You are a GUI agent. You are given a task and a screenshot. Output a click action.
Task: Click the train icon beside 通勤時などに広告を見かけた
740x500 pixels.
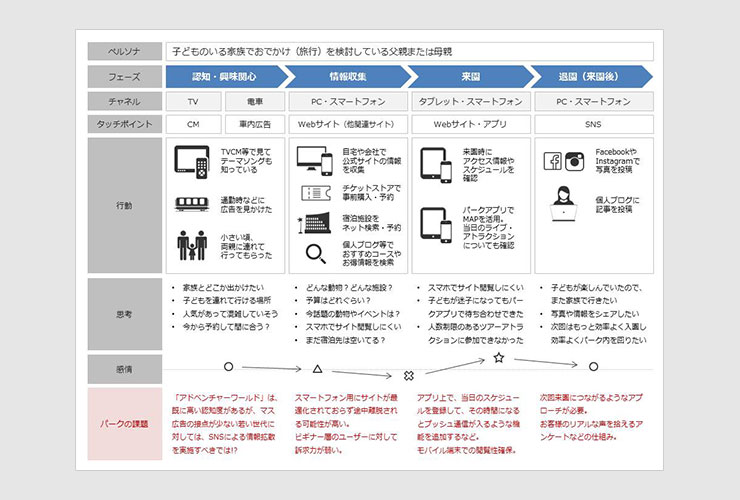(x=192, y=204)
